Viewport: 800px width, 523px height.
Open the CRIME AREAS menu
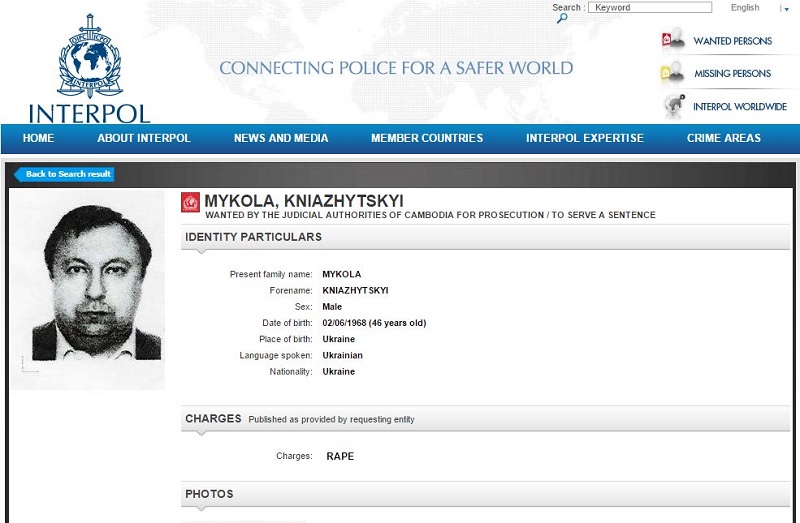(723, 138)
